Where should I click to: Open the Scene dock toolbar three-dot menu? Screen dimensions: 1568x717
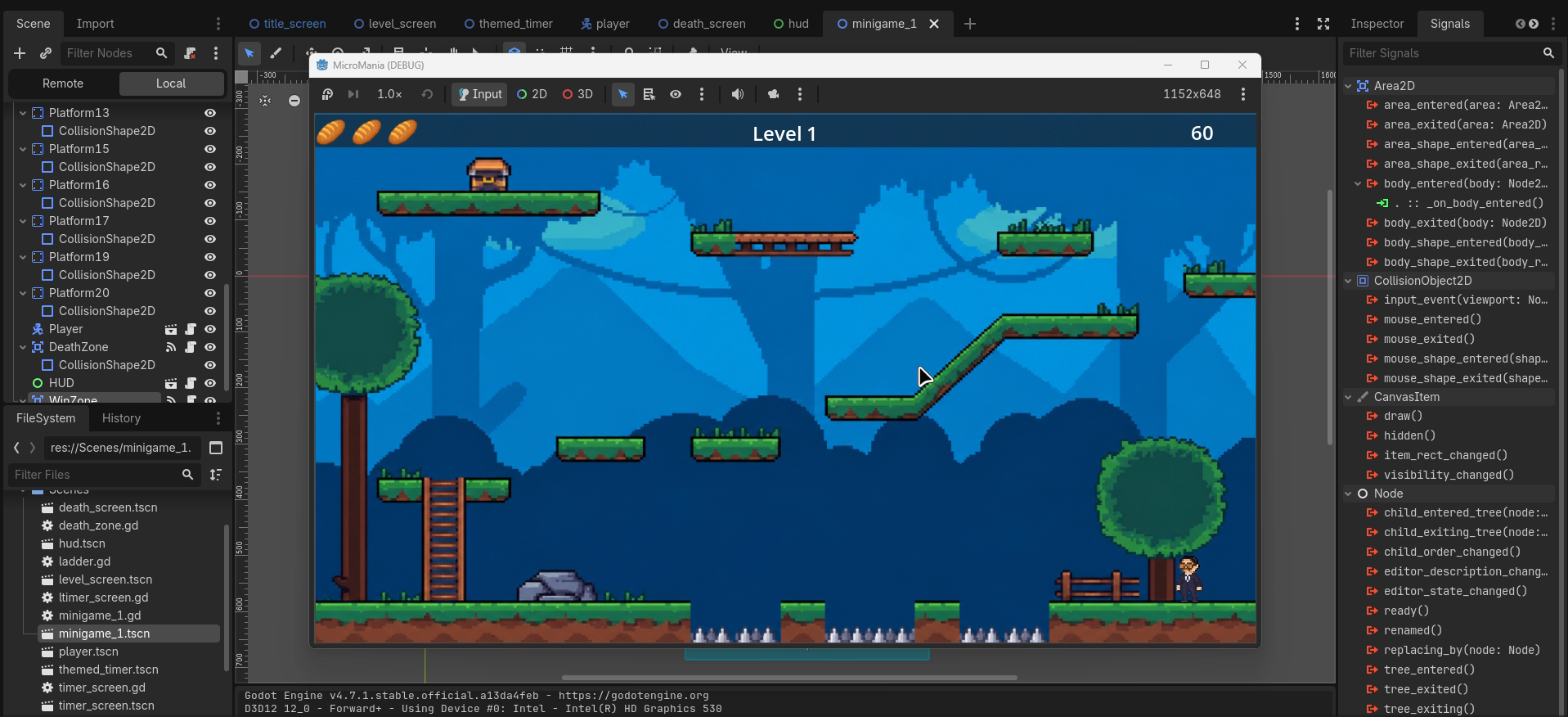coord(216,53)
